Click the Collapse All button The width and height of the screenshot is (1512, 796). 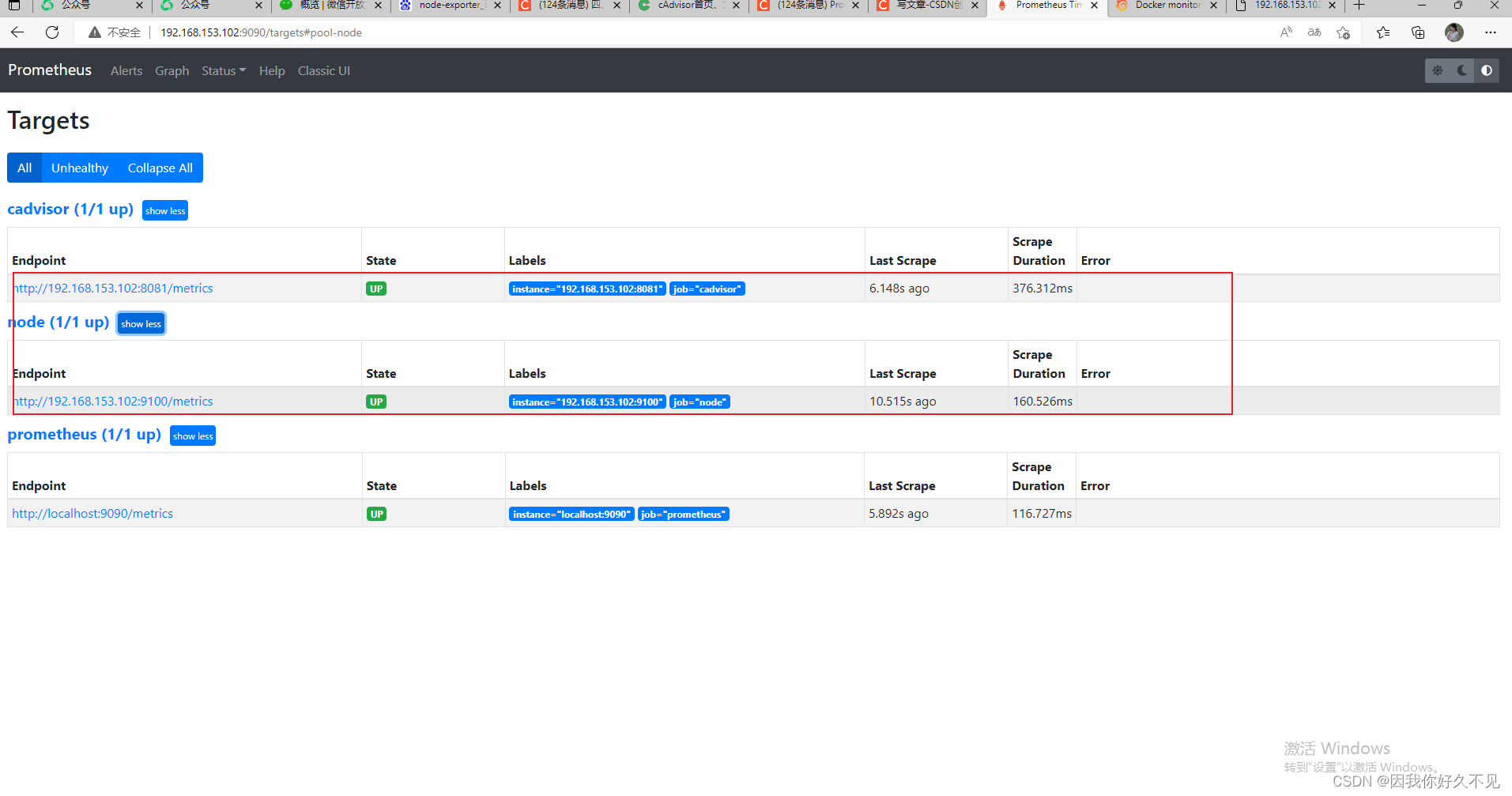pos(160,168)
